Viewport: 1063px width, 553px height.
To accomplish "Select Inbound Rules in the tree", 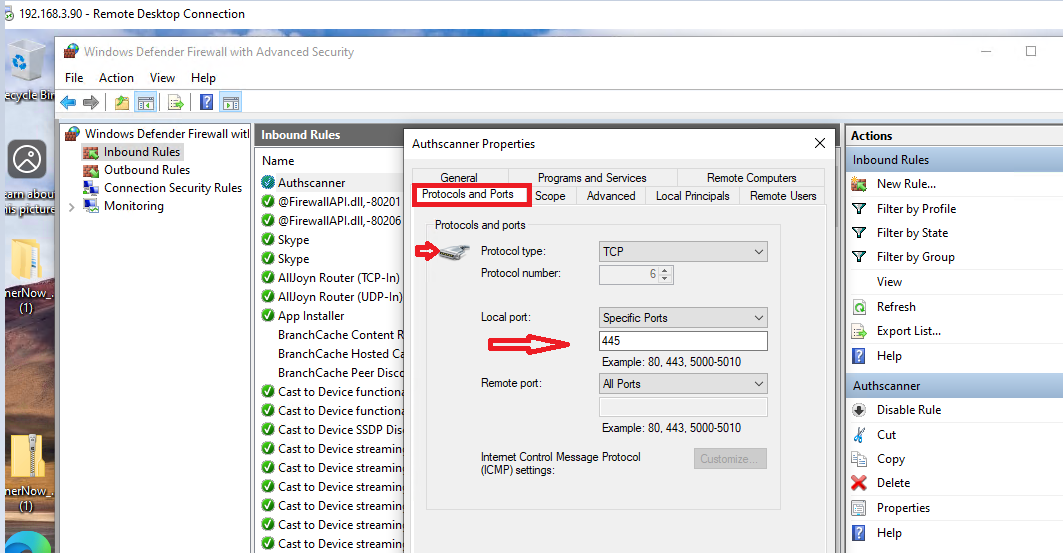I will pyautogui.click(x=142, y=152).
